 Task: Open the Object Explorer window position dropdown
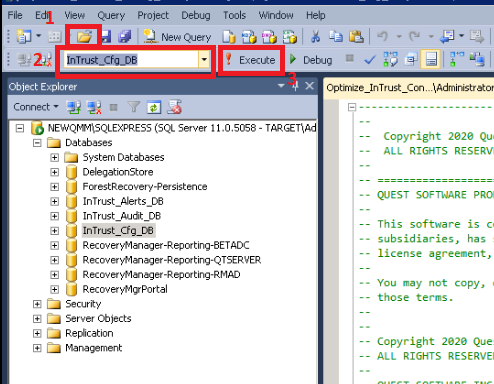click(x=281, y=86)
